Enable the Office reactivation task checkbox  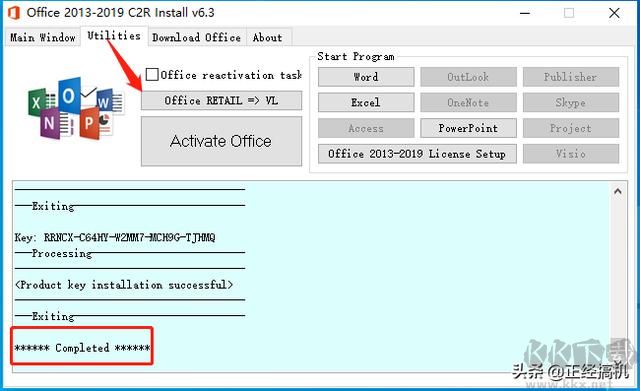(152, 75)
